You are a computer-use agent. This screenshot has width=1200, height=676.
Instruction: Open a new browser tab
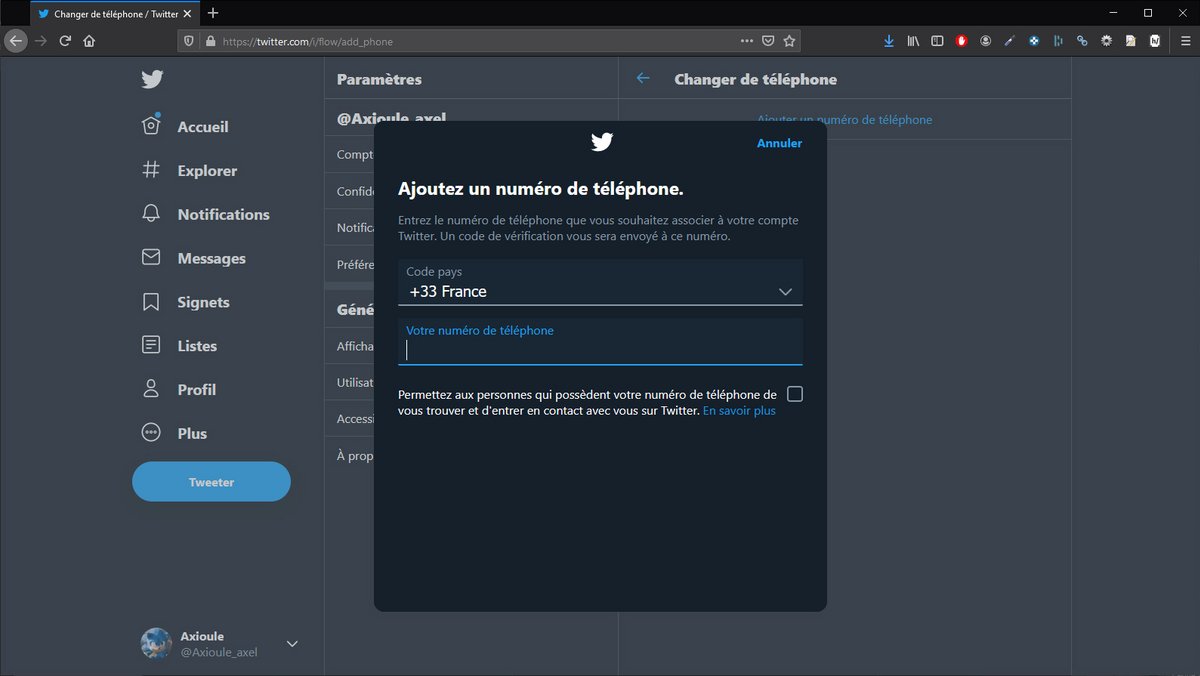[213, 13]
